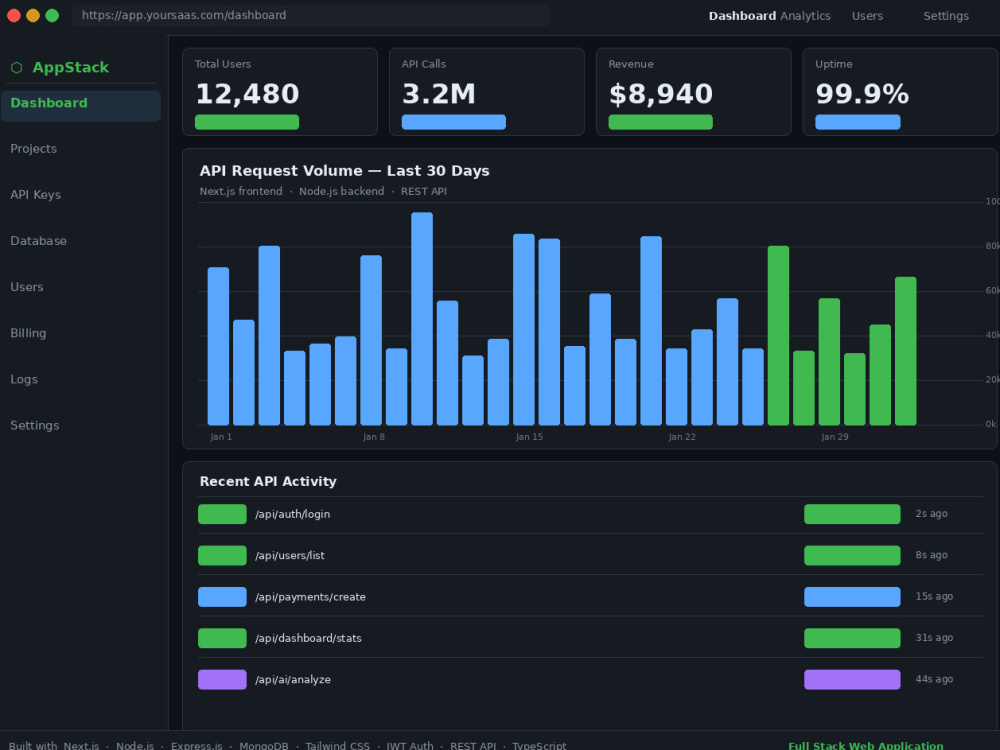Click the 44s ago timestamp
This screenshot has width=1000, height=750.
click(x=934, y=679)
